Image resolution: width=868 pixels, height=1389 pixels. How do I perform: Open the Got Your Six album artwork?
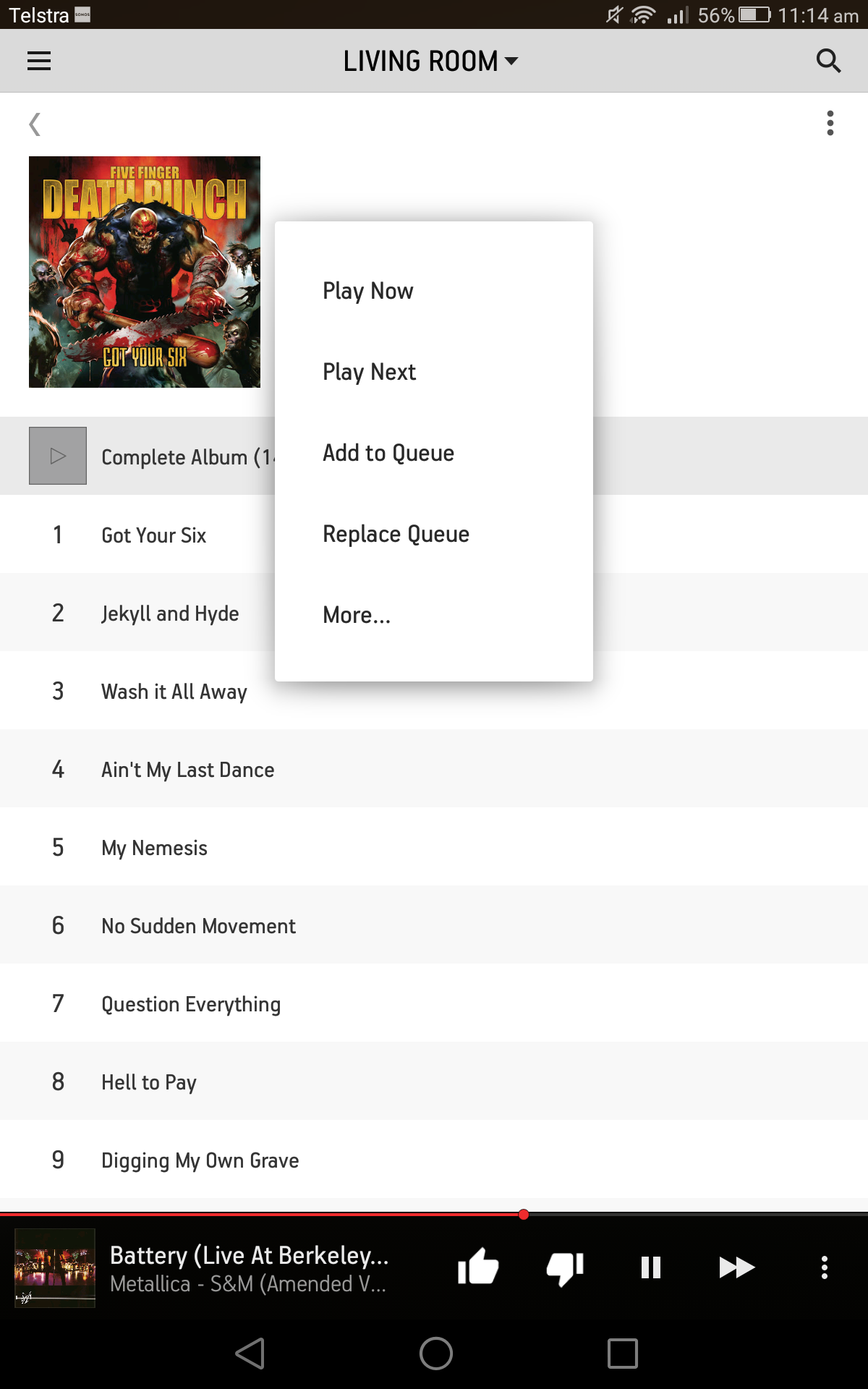[145, 272]
